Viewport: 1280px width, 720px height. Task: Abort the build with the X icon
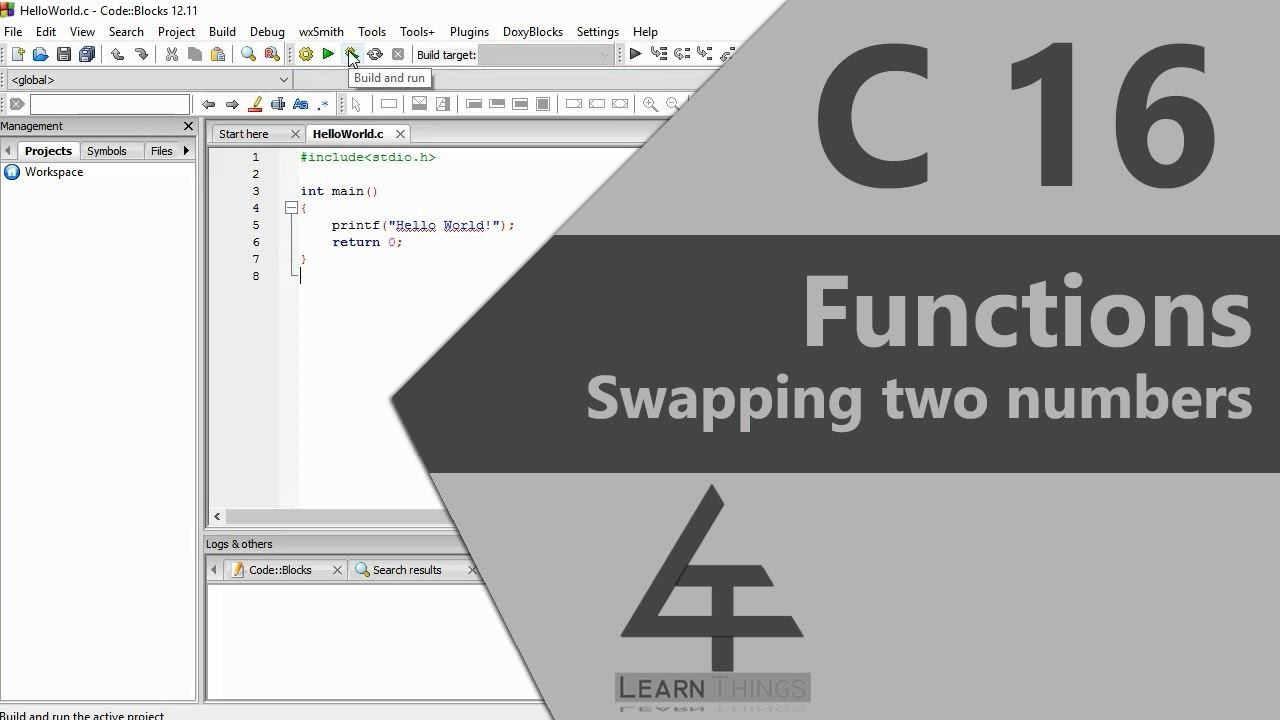398,55
